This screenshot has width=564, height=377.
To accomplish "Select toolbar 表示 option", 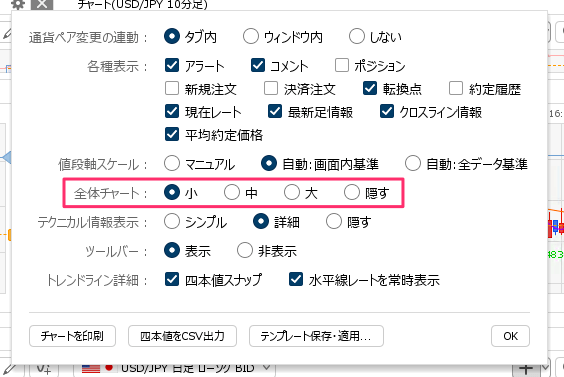I will click(172, 250).
